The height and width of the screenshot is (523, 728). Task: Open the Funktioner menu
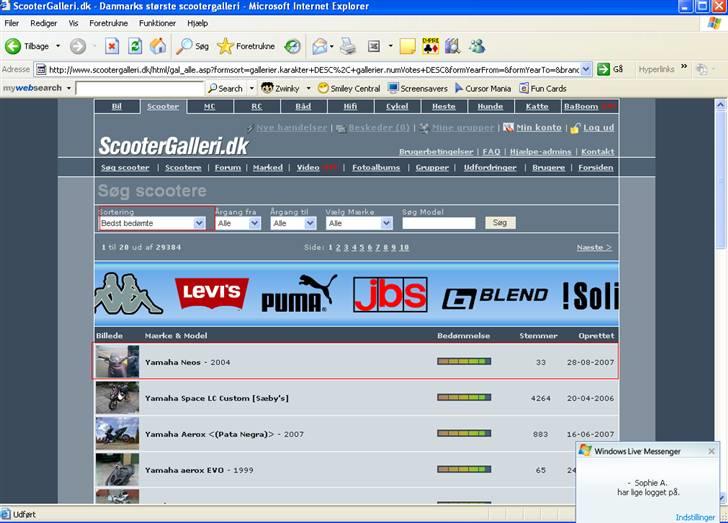157,22
